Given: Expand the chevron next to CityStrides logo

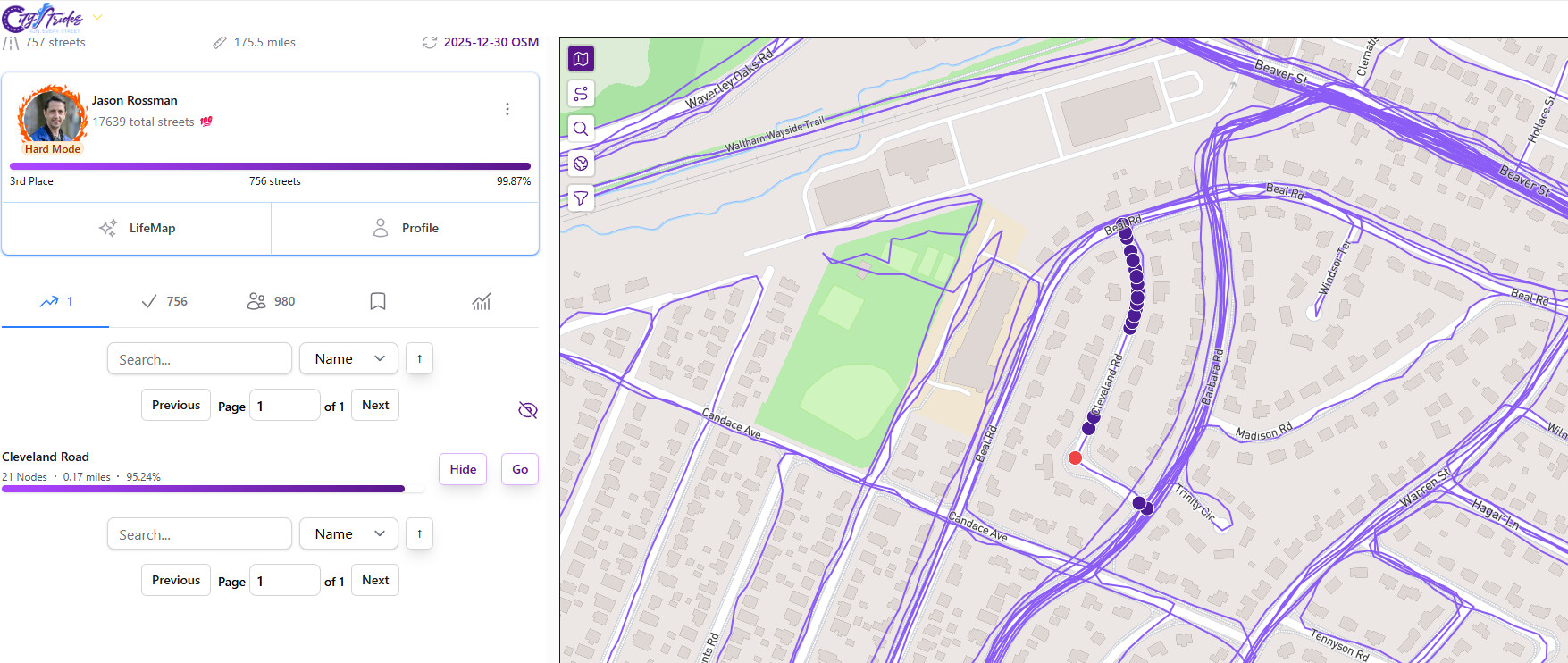Looking at the screenshot, I should 97,17.
